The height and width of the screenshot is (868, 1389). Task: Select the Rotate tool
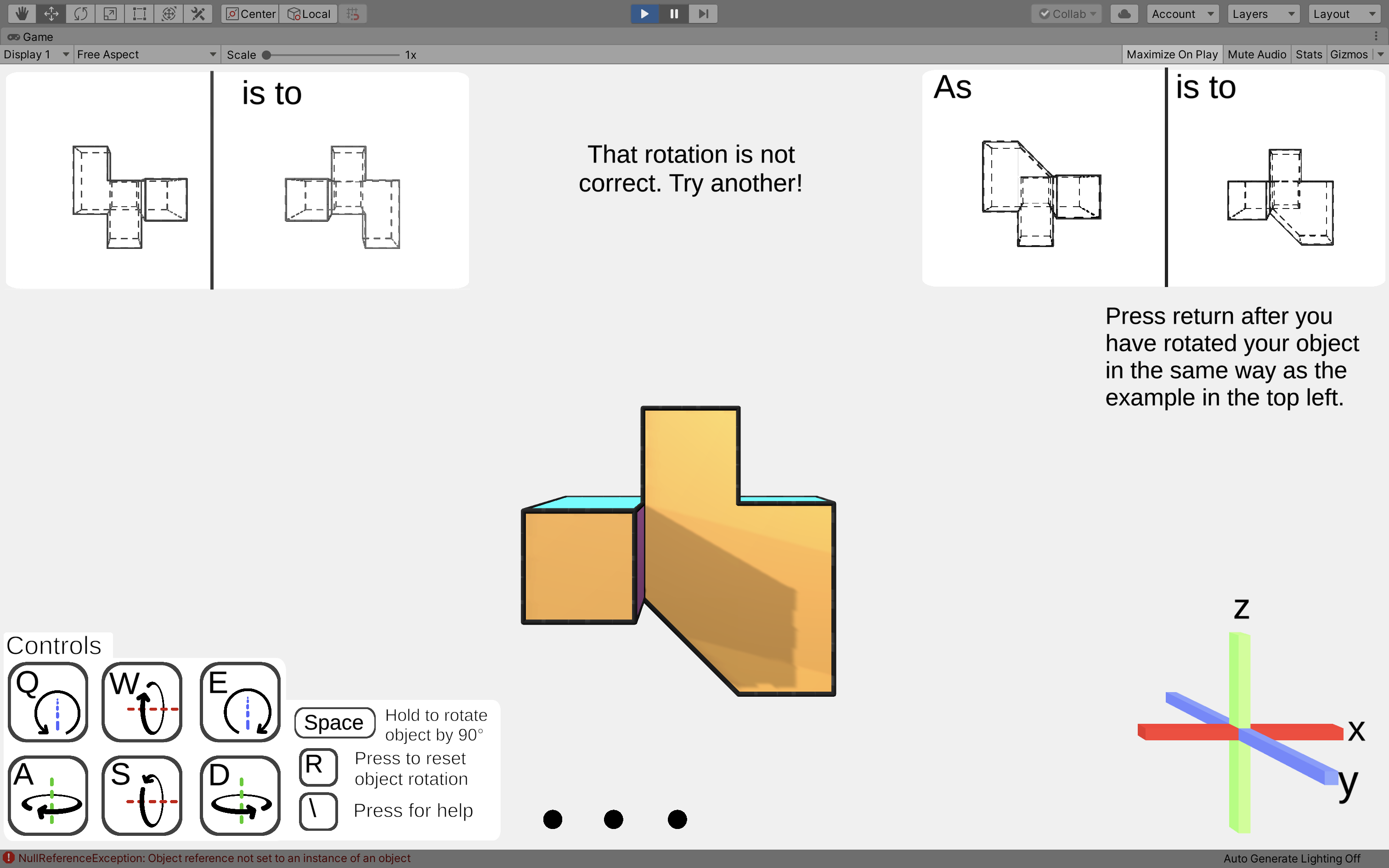[80, 13]
